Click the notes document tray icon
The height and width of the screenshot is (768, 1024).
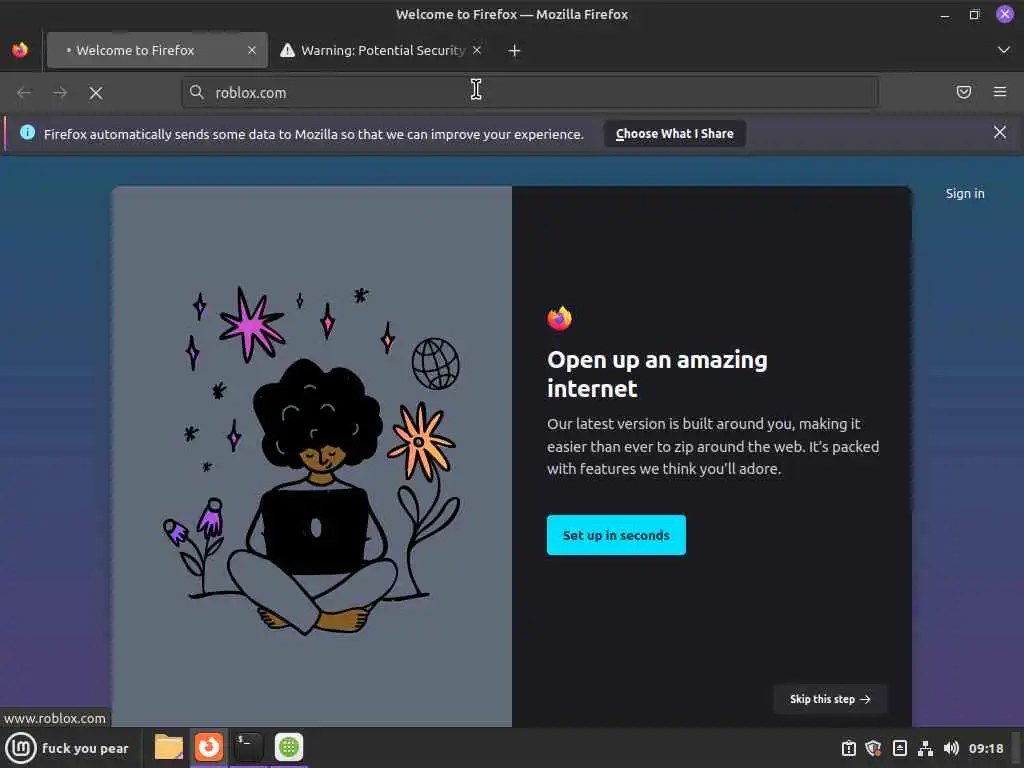[x=899, y=748]
